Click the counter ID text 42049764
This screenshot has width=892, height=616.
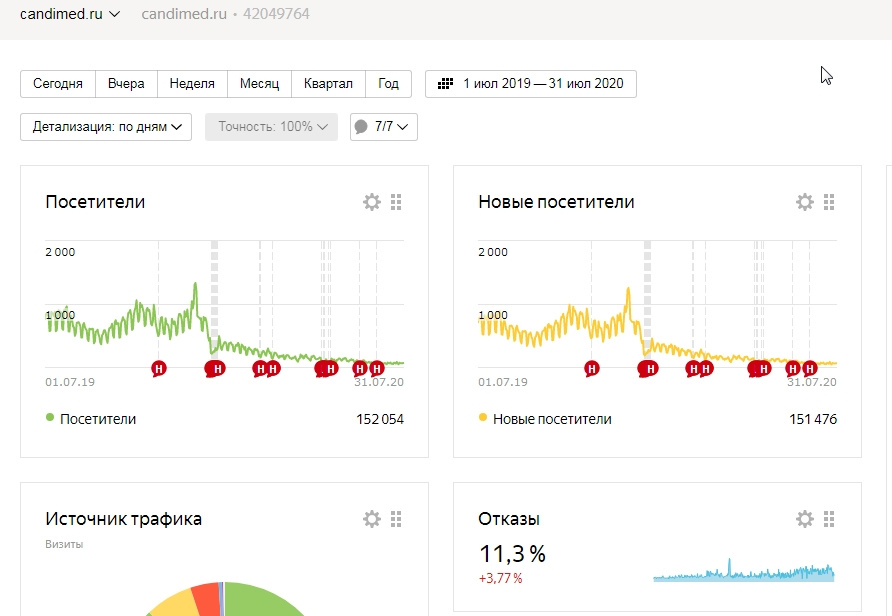point(276,14)
